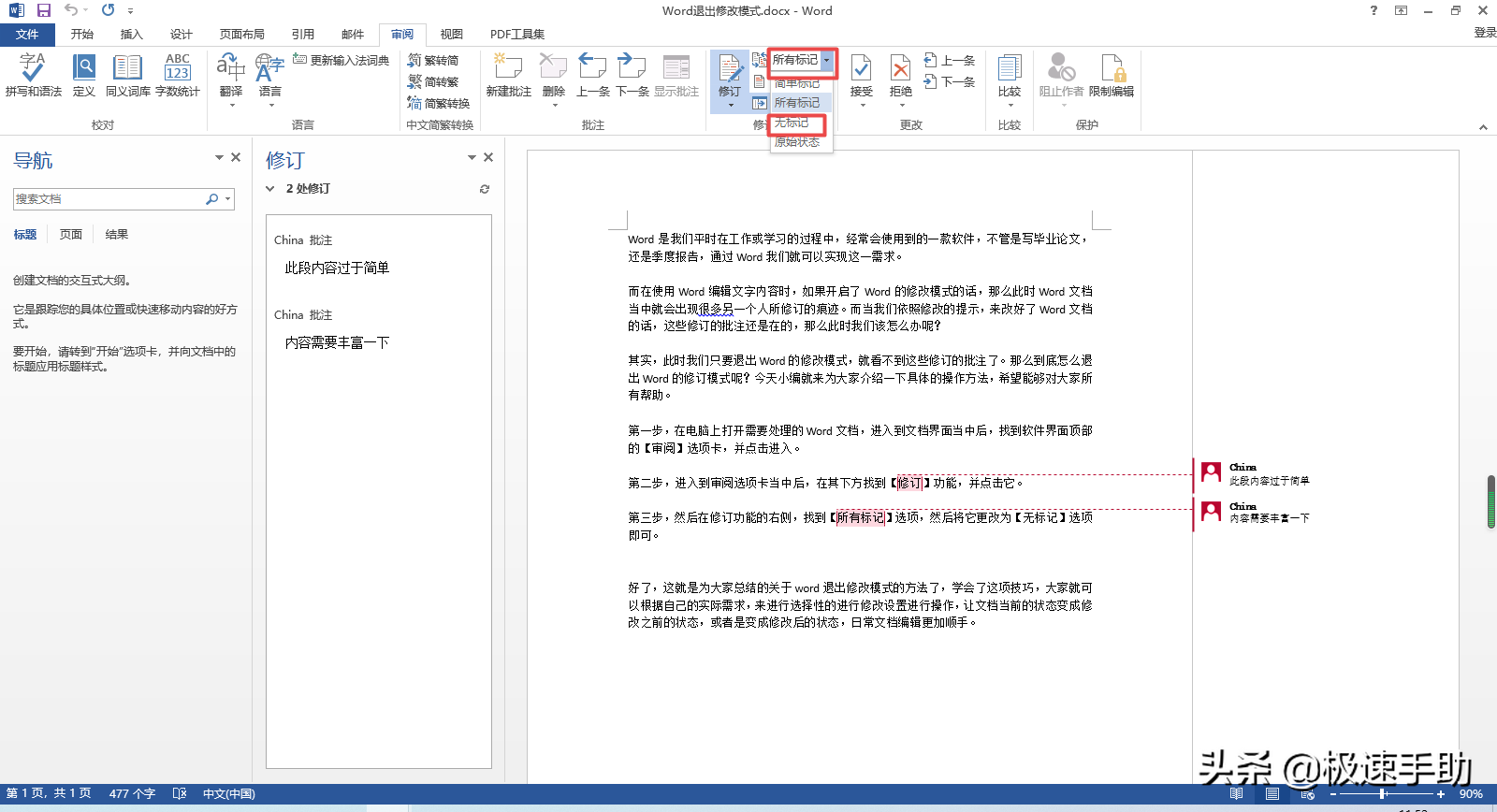Open the 比较 compare documents tool
The image size is (1497, 812).
coord(1009,76)
